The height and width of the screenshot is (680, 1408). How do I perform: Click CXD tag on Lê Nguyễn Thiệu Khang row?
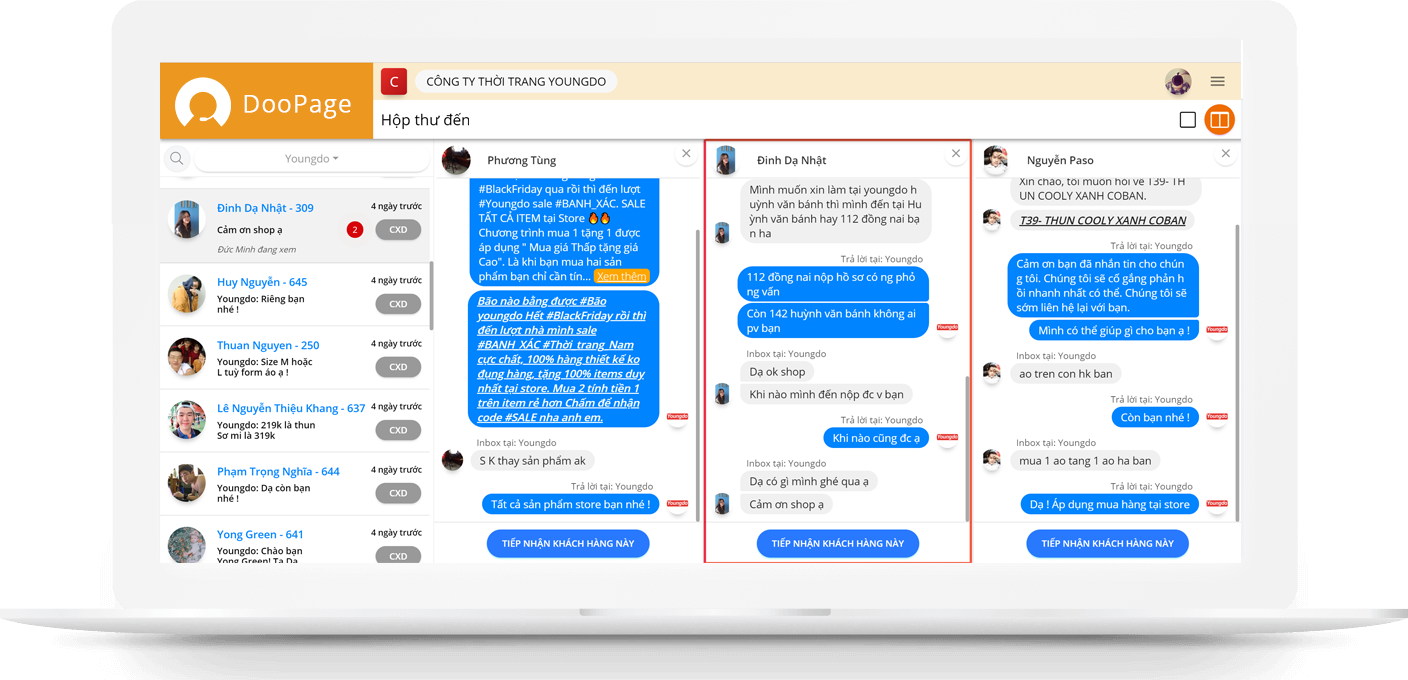[398, 430]
